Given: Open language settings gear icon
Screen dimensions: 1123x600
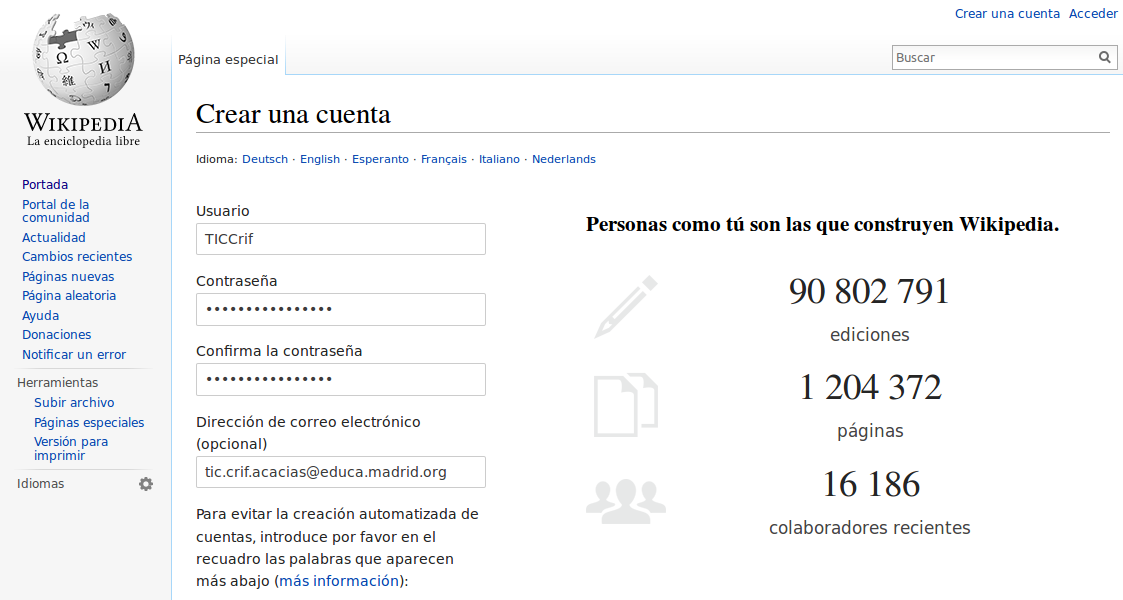Looking at the screenshot, I should pos(146,484).
